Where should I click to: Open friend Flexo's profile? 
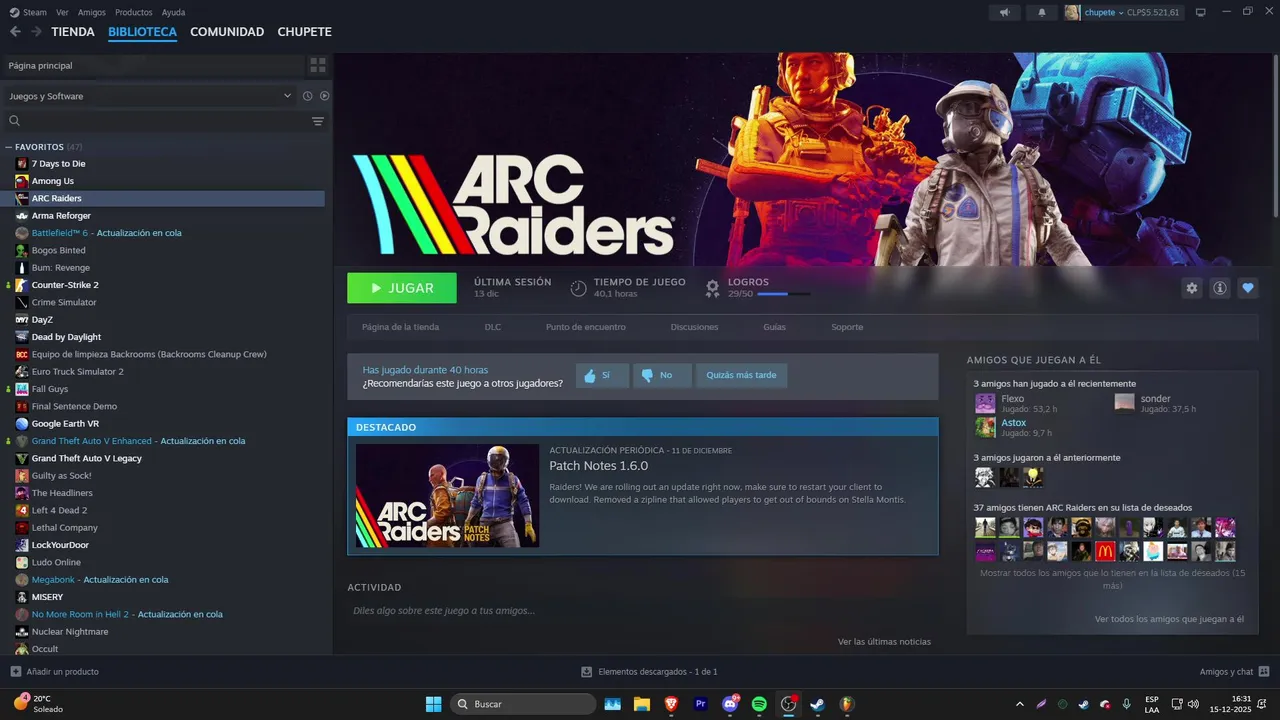[x=1013, y=399]
